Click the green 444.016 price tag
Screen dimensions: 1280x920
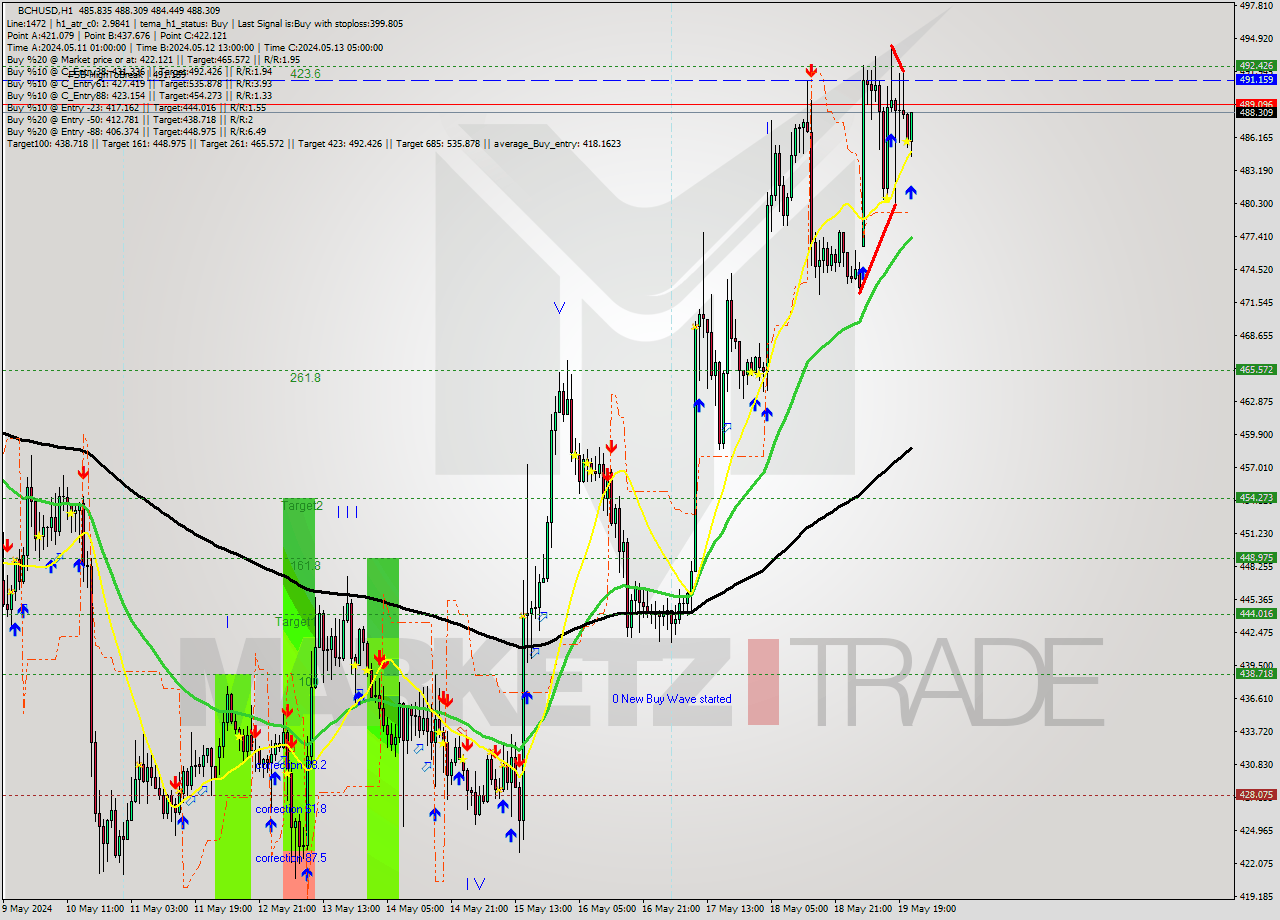coord(1255,613)
